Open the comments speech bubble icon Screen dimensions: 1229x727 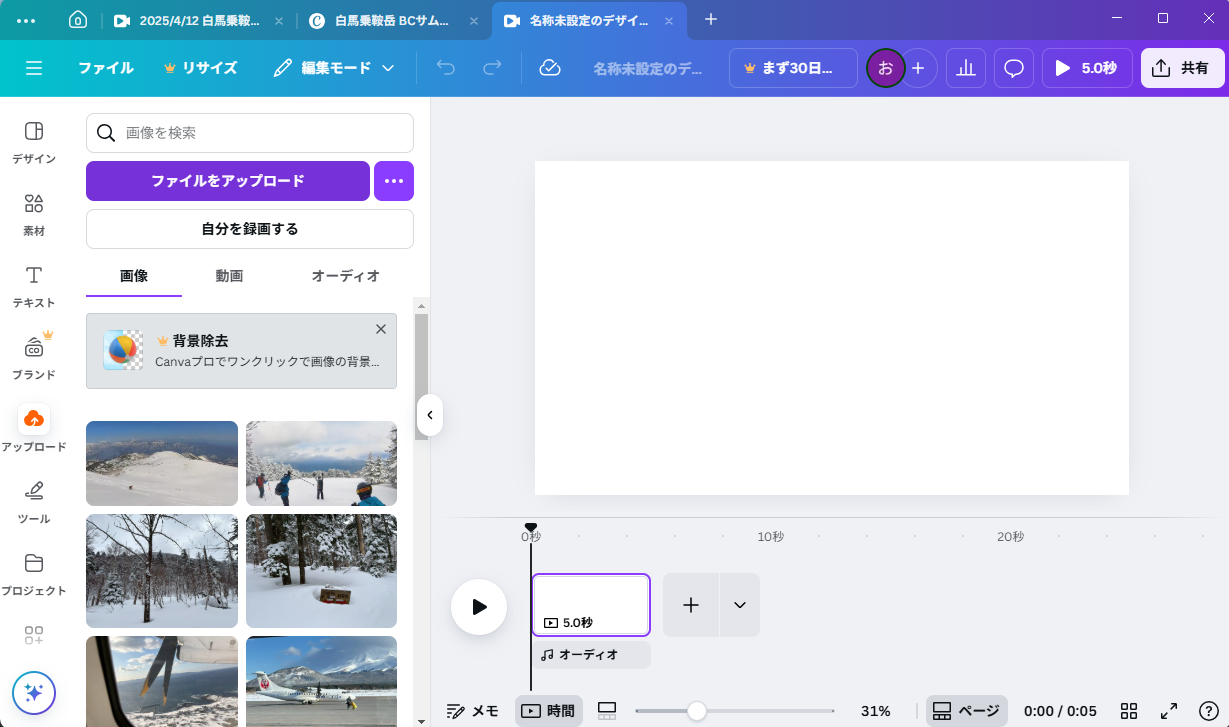point(1013,68)
